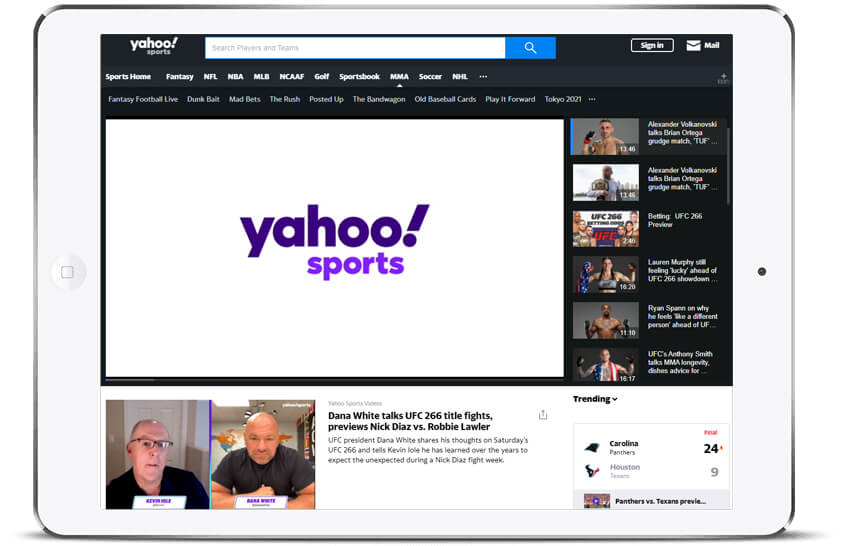Open the MLB tab

tap(262, 77)
